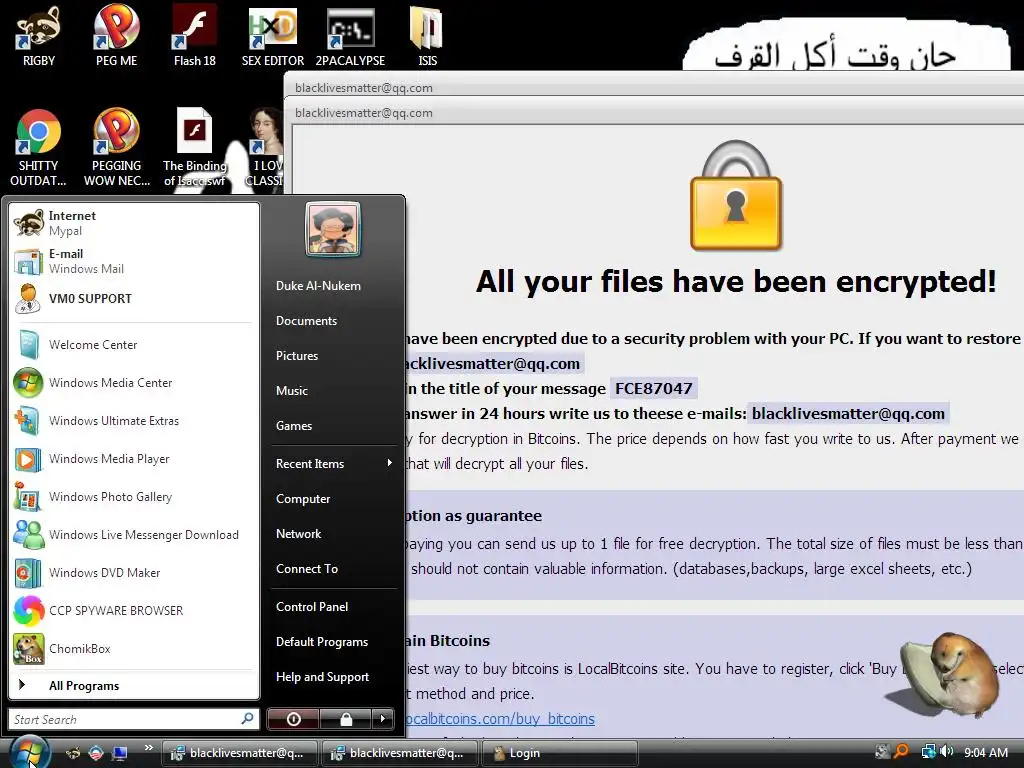Open Documents from Start menu
The width and height of the screenshot is (1024, 768).
tap(306, 321)
